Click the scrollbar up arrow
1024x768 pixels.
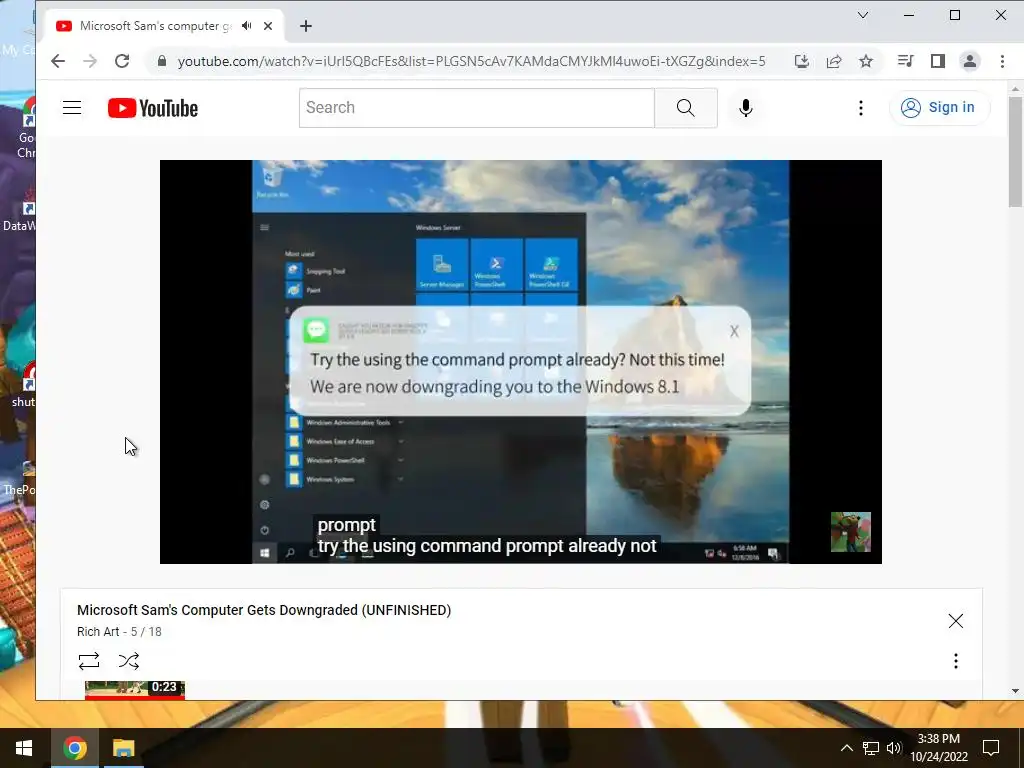click(x=1015, y=88)
